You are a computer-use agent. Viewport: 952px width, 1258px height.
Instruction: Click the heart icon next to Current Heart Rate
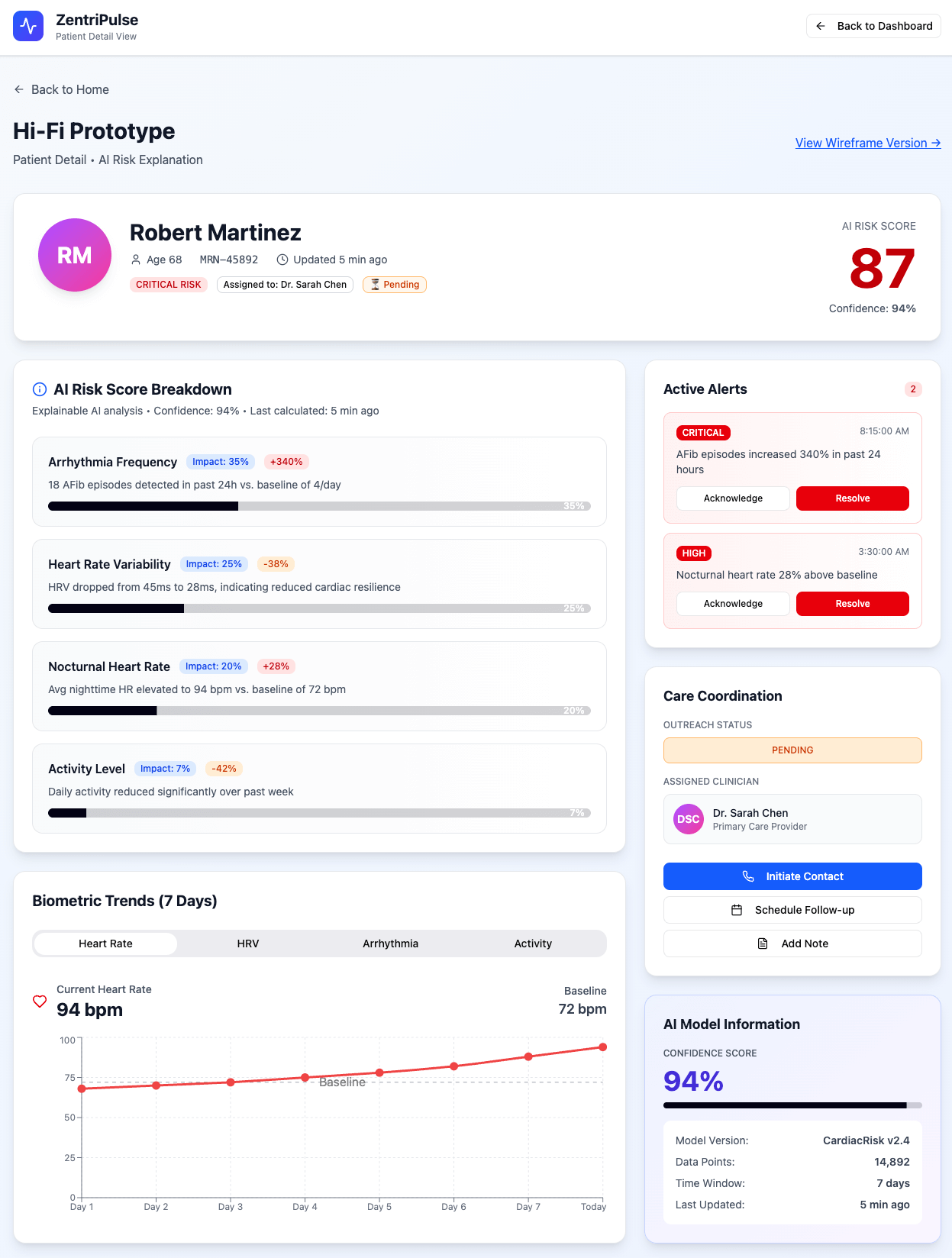[40, 1001]
